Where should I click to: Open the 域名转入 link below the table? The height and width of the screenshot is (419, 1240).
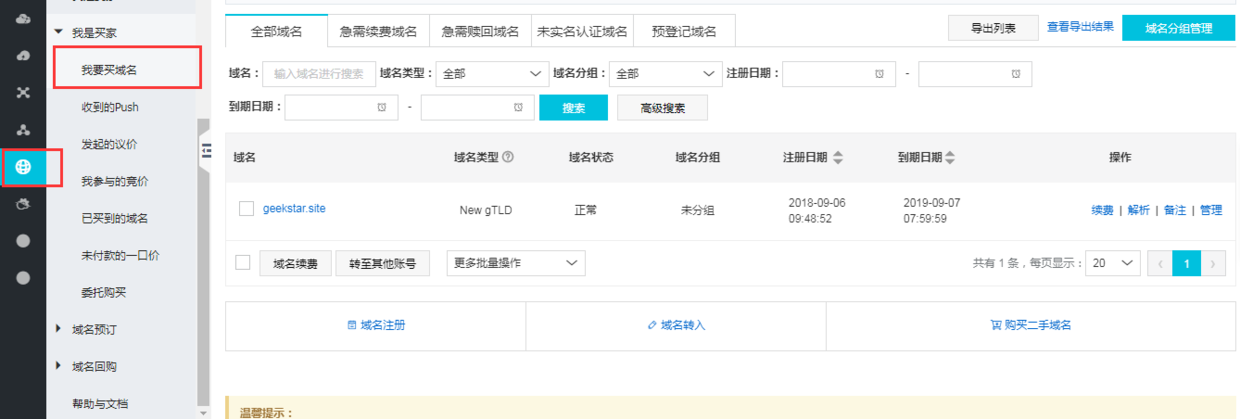pyautogui.click(x=676, y=325)
